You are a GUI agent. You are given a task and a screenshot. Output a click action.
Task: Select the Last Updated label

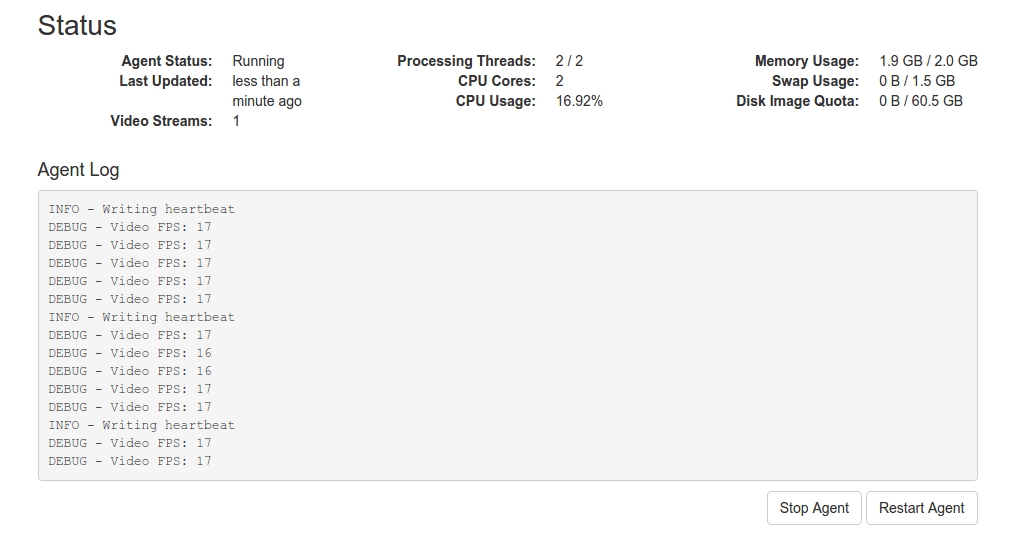click(166, 81)
